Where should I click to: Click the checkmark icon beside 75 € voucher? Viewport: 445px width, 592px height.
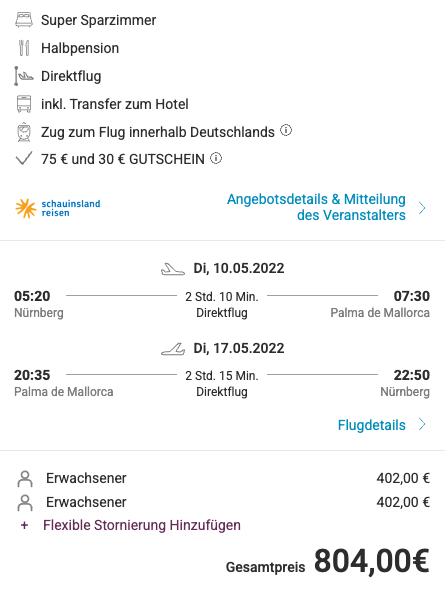point(23,159)
